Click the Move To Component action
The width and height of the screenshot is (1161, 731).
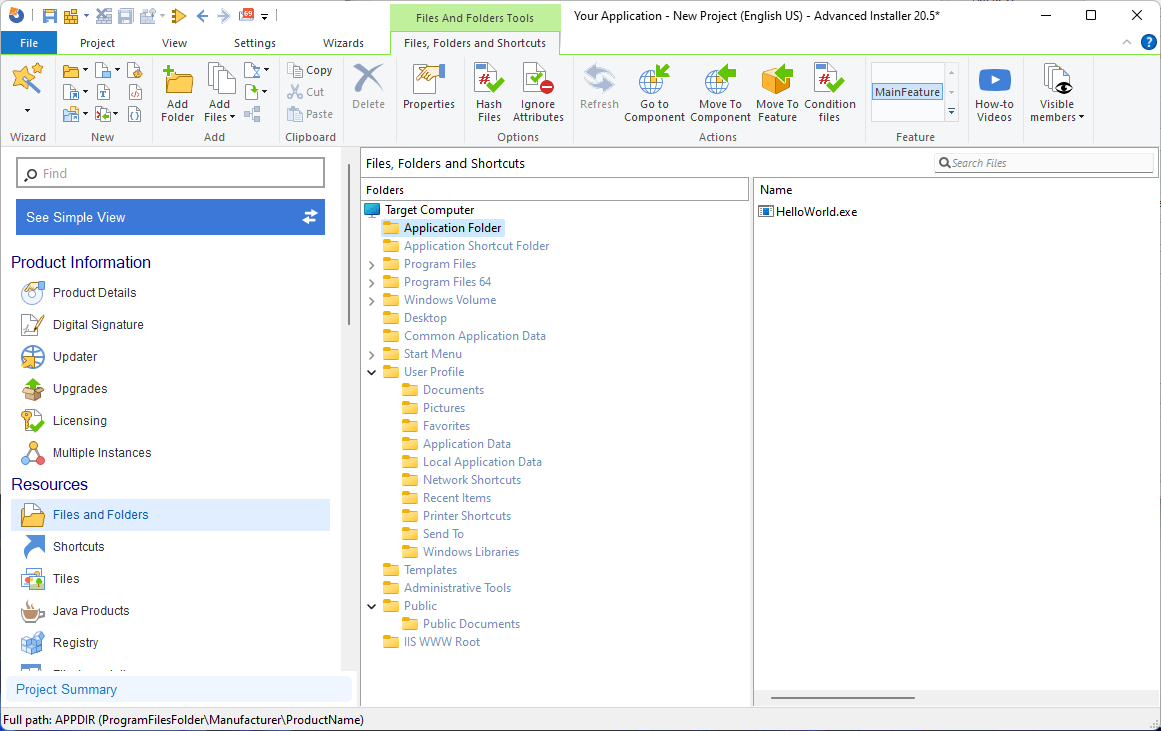click(x=720, y=93)
